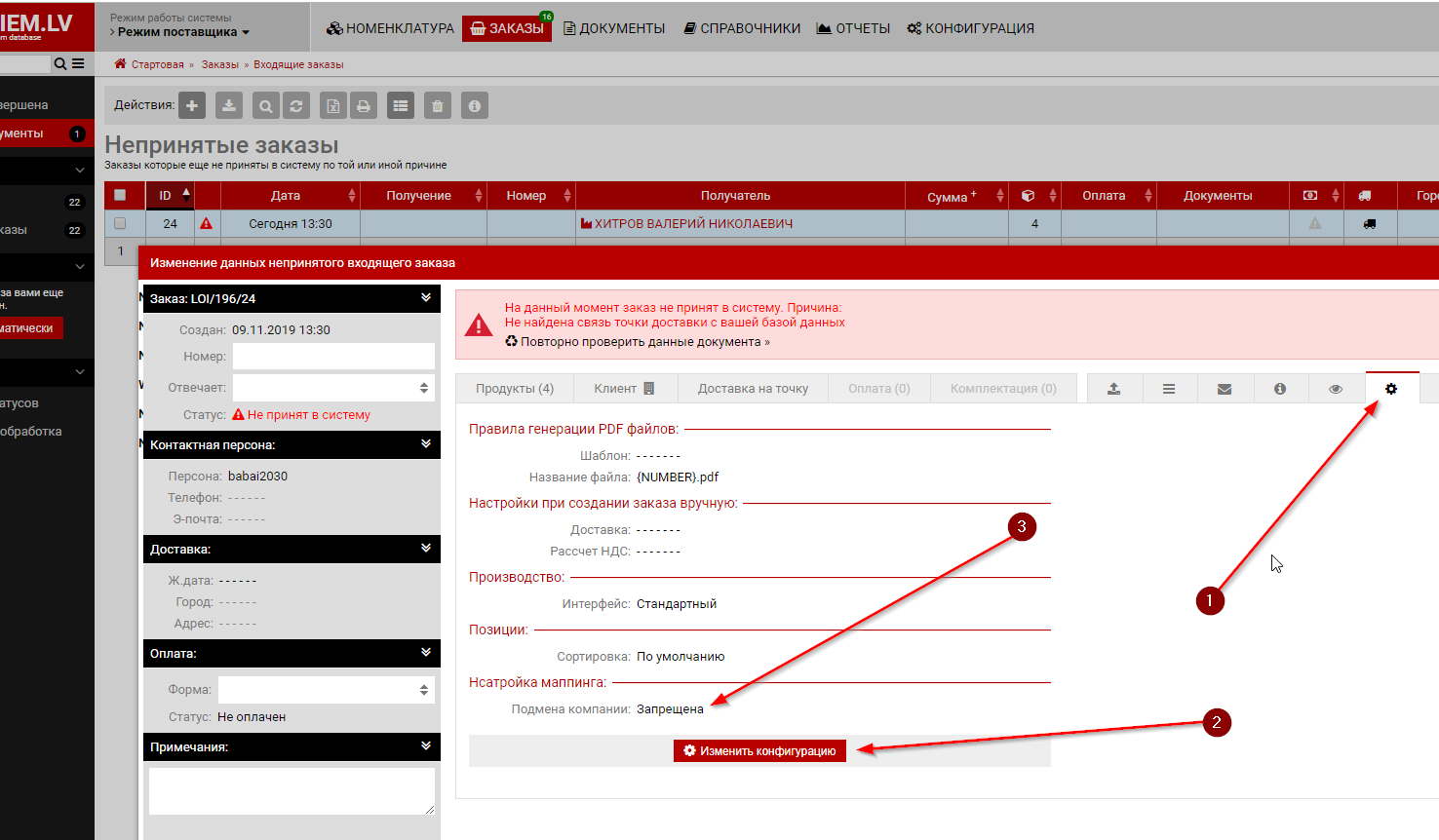Viewport: 1439px width, 840px height.
Task: Open the 'ДОКУМЕНТЫ' menu
Action: click(x=614, y=28)
